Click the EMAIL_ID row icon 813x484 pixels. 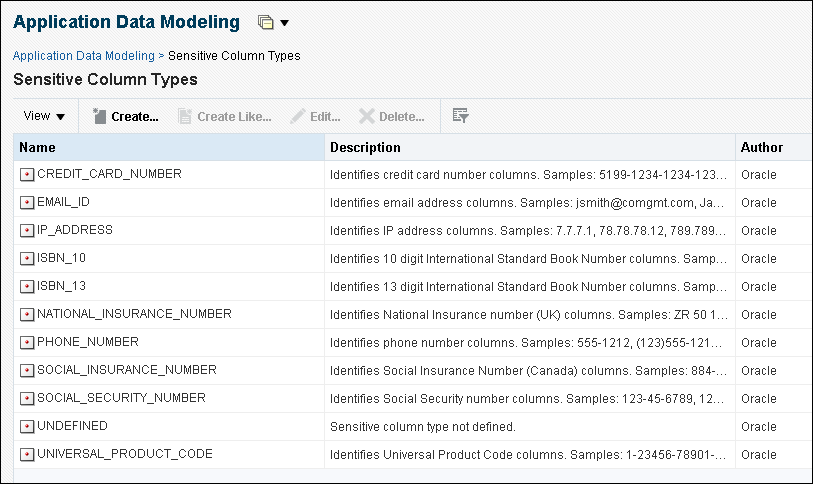(27, 202)
